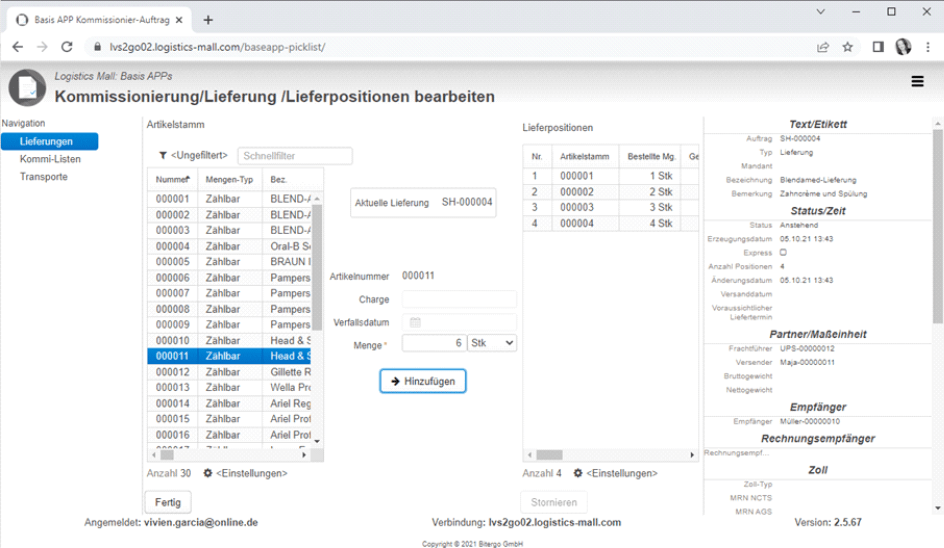
Task: Open the Verfallsdatum calendar icon
Action: pos(415,322)
